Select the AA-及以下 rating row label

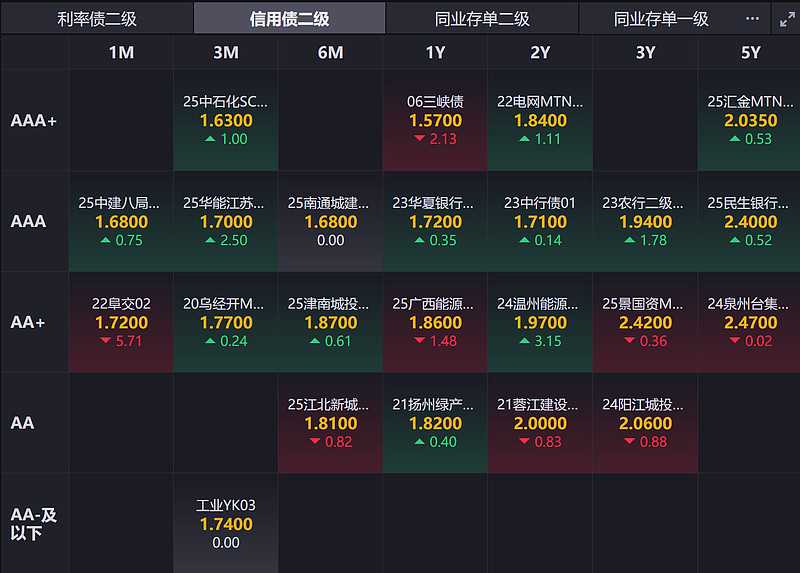click(34, 524)
